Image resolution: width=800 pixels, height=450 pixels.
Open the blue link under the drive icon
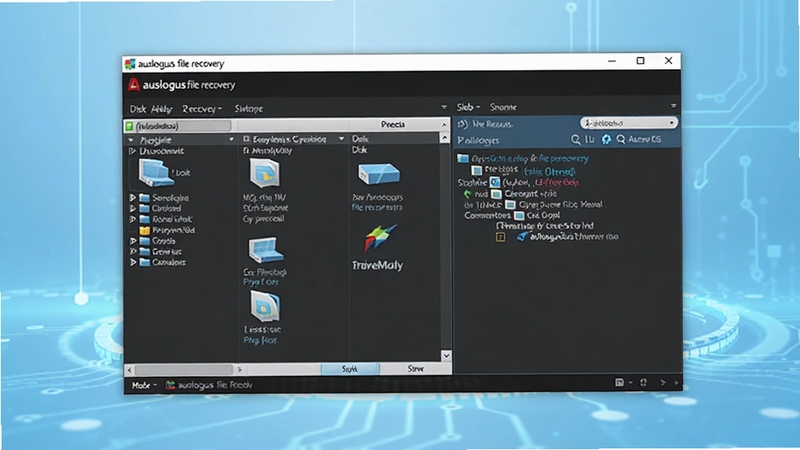377,208
